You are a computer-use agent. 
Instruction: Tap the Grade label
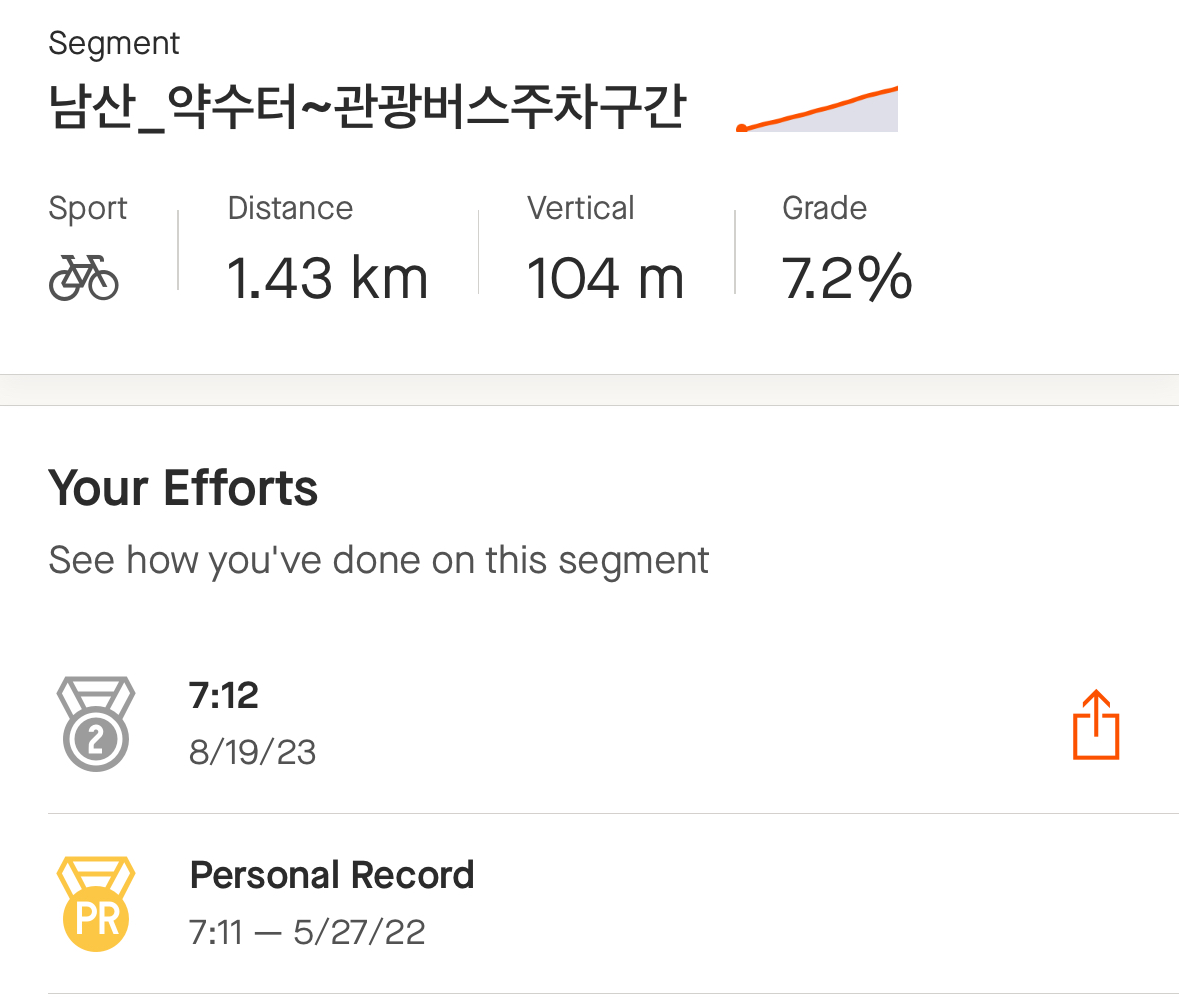tap(824, 208)
